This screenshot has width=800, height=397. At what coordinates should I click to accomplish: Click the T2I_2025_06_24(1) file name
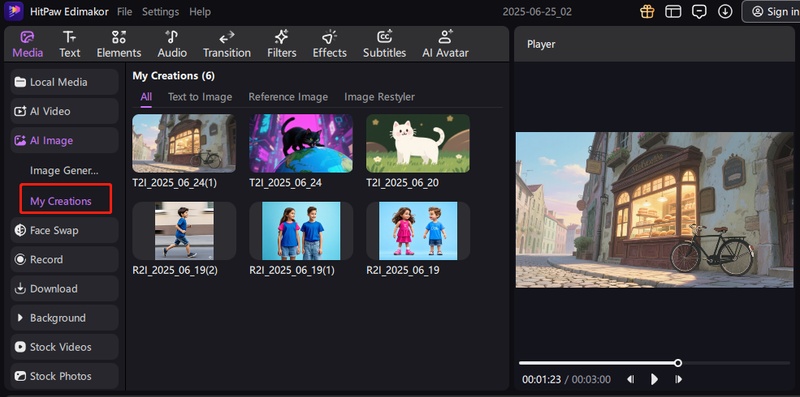(174, 183)
